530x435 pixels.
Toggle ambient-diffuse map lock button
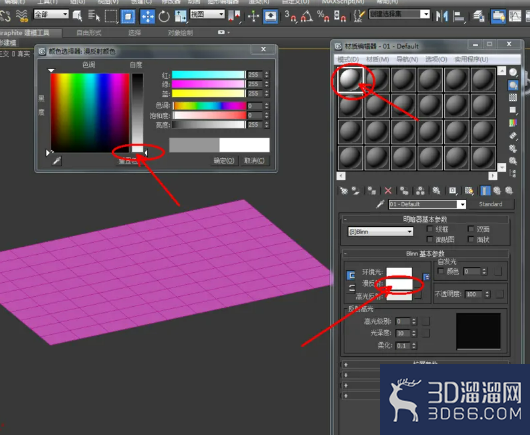point(426,277)
